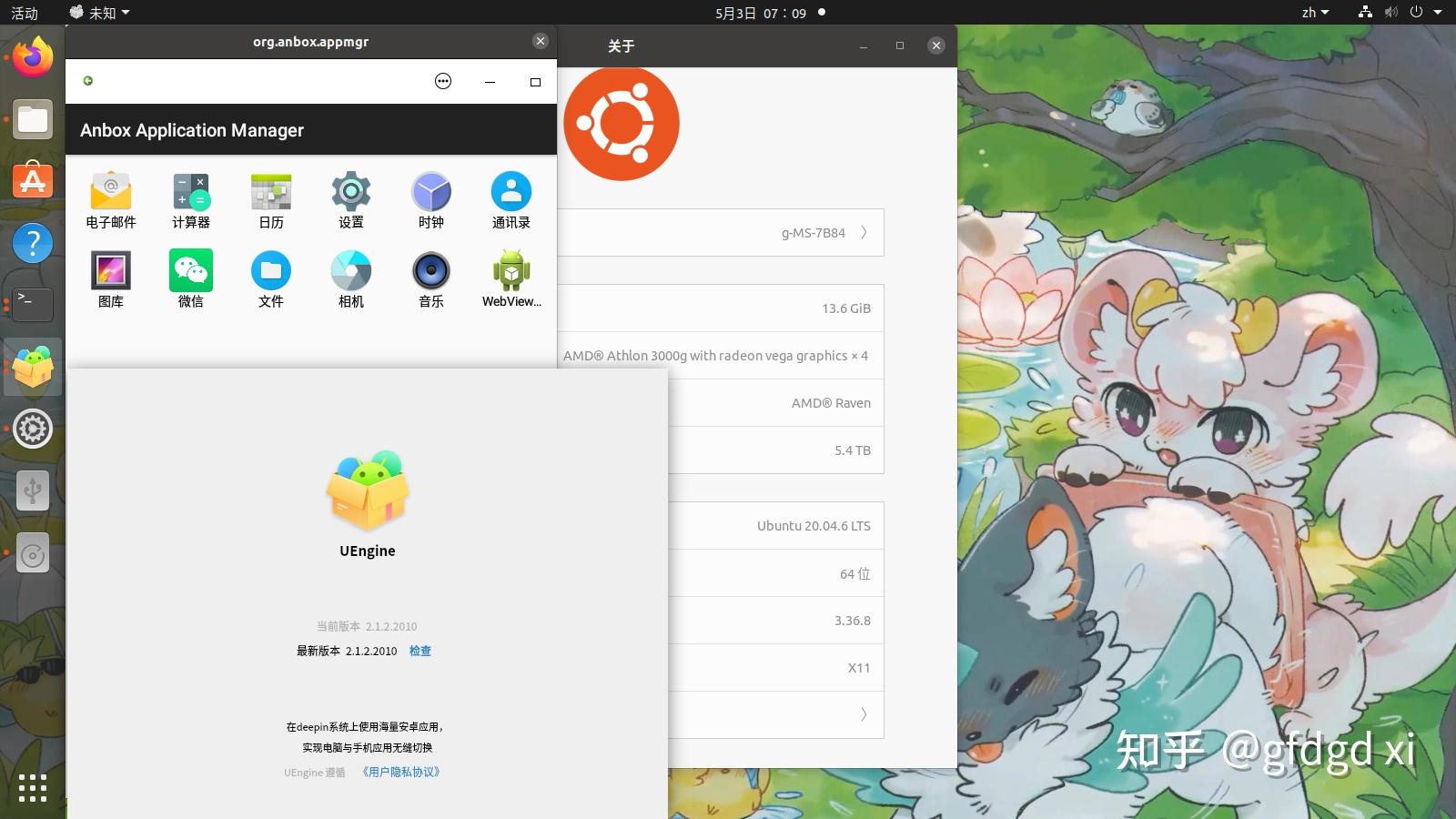Launch Firefox from the dock
Viewport: 1456px width, 819px height.
[x=33, y=56]
